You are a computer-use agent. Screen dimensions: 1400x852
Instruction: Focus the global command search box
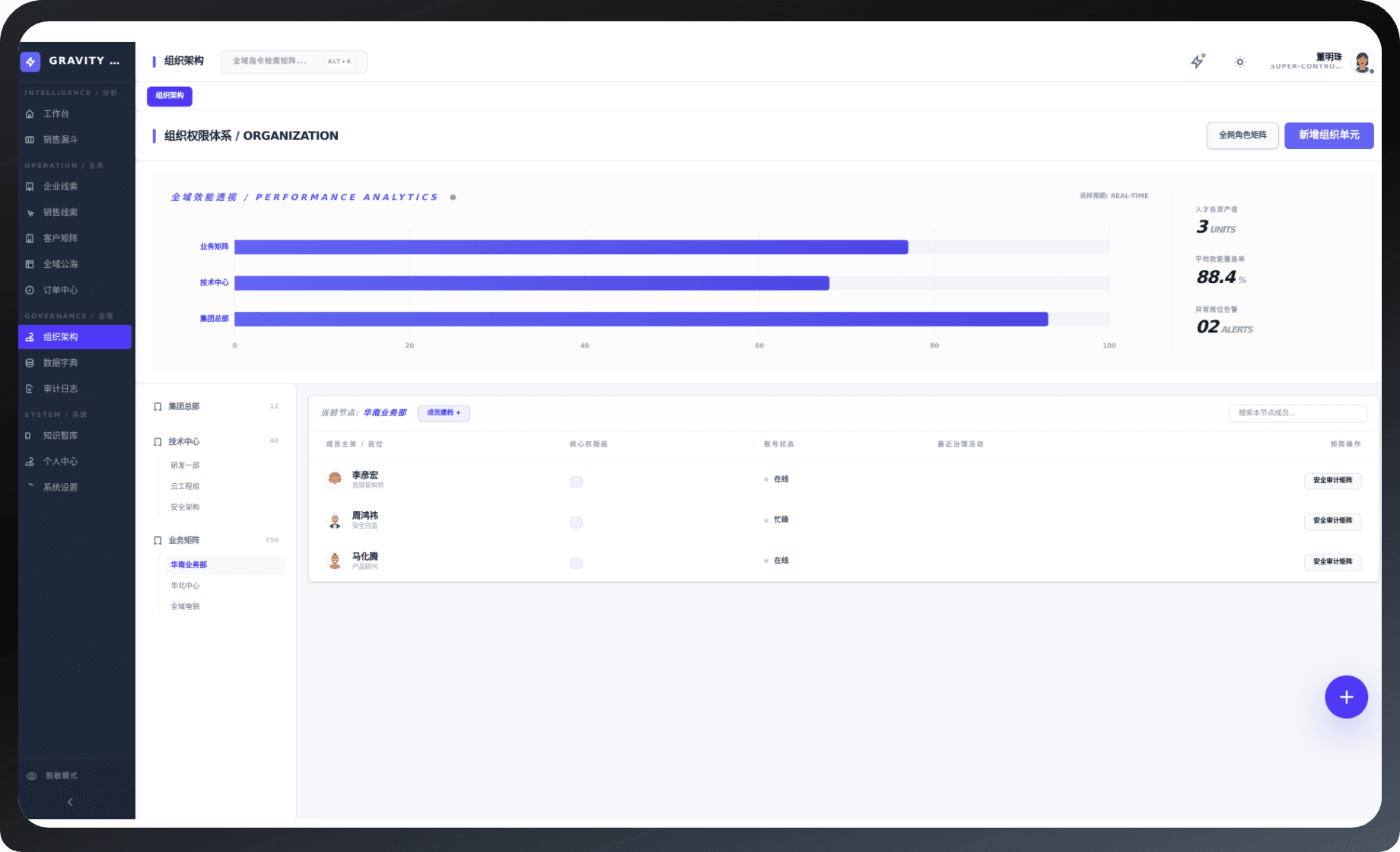[294, 62]
